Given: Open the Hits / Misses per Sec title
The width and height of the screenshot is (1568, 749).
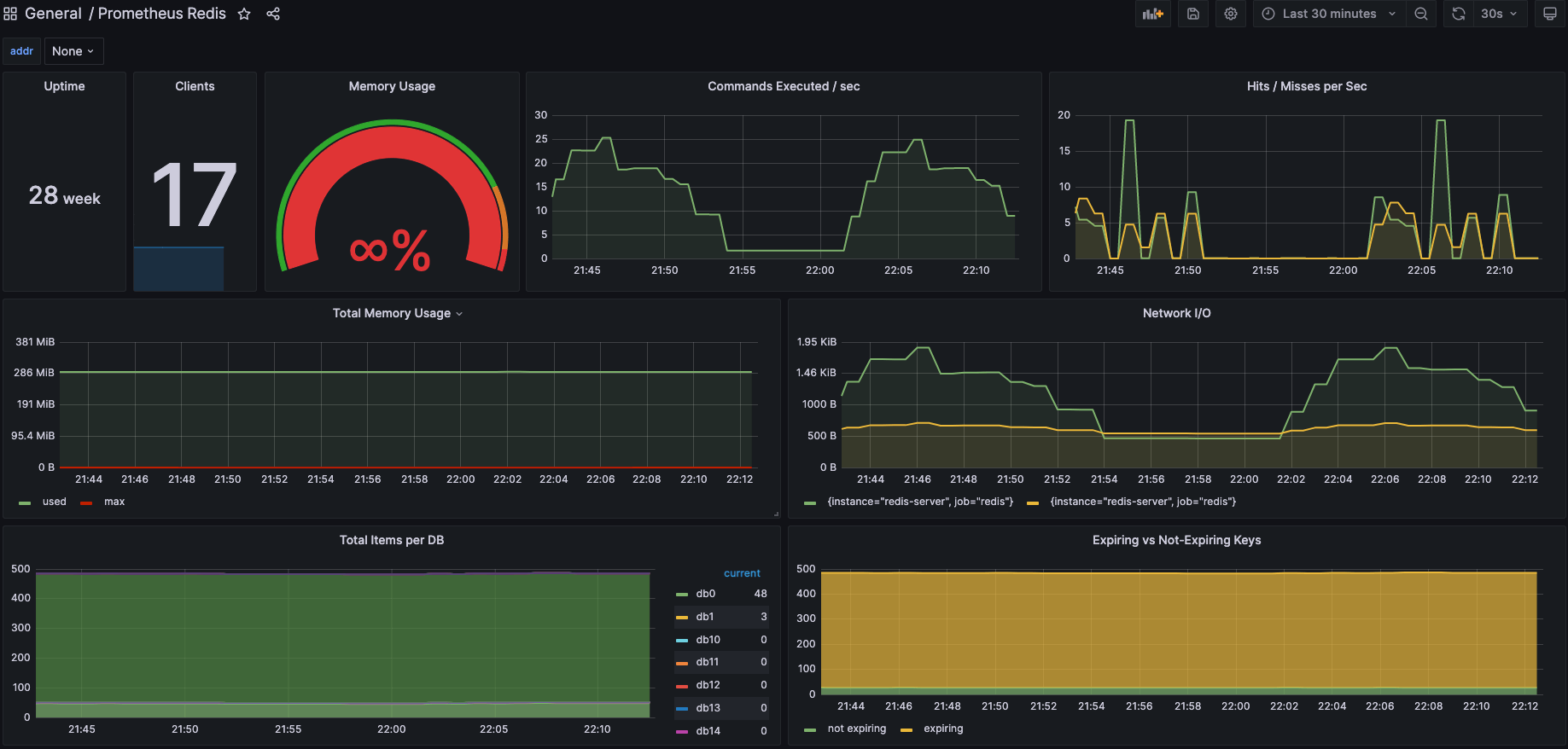Looking at the screenshot, I should [x=1307, y=86].
